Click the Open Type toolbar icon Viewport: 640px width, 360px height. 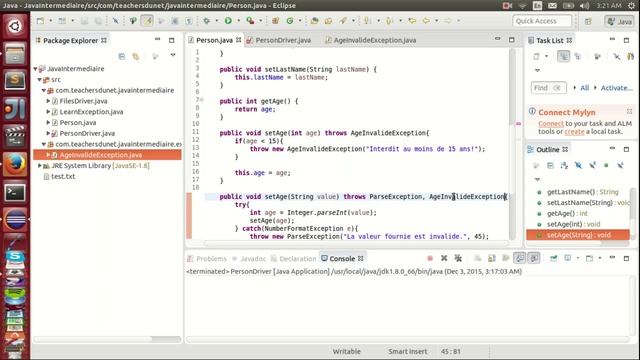pos(314,21)
